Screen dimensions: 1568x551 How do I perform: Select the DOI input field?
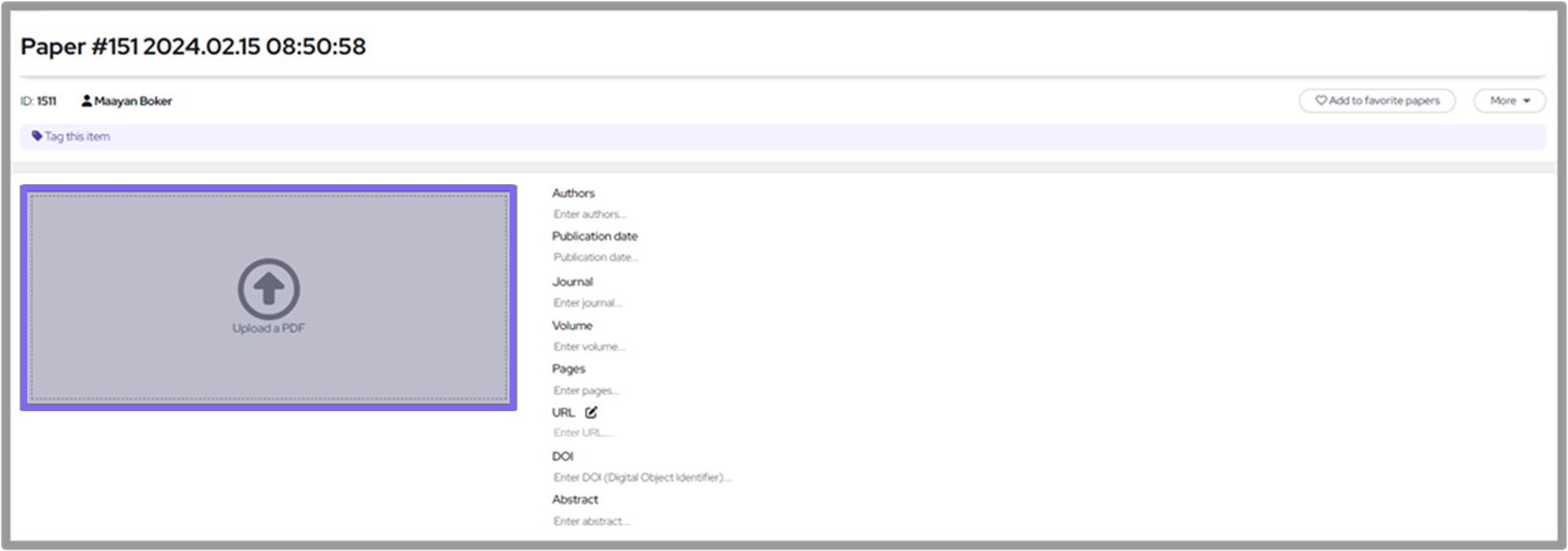(642, 478)
